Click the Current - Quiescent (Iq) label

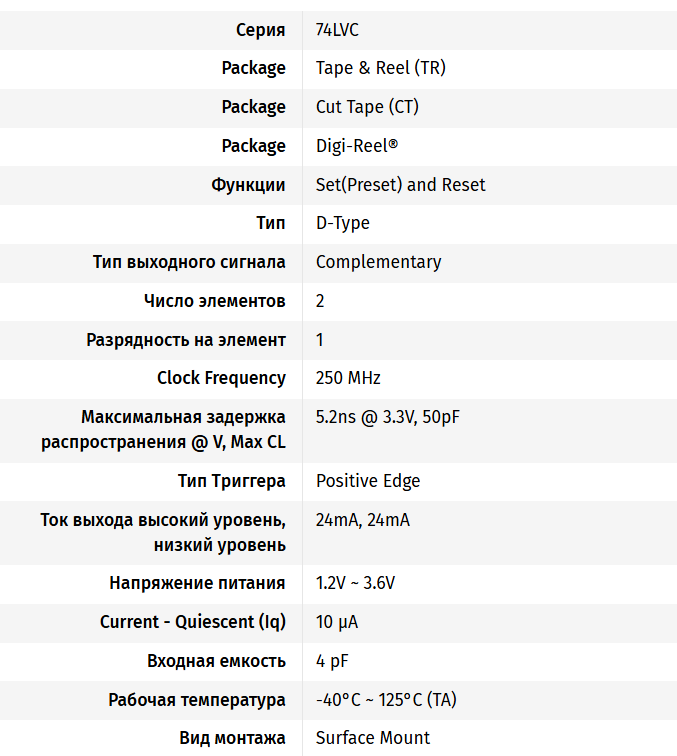click(x=192, y=622)
